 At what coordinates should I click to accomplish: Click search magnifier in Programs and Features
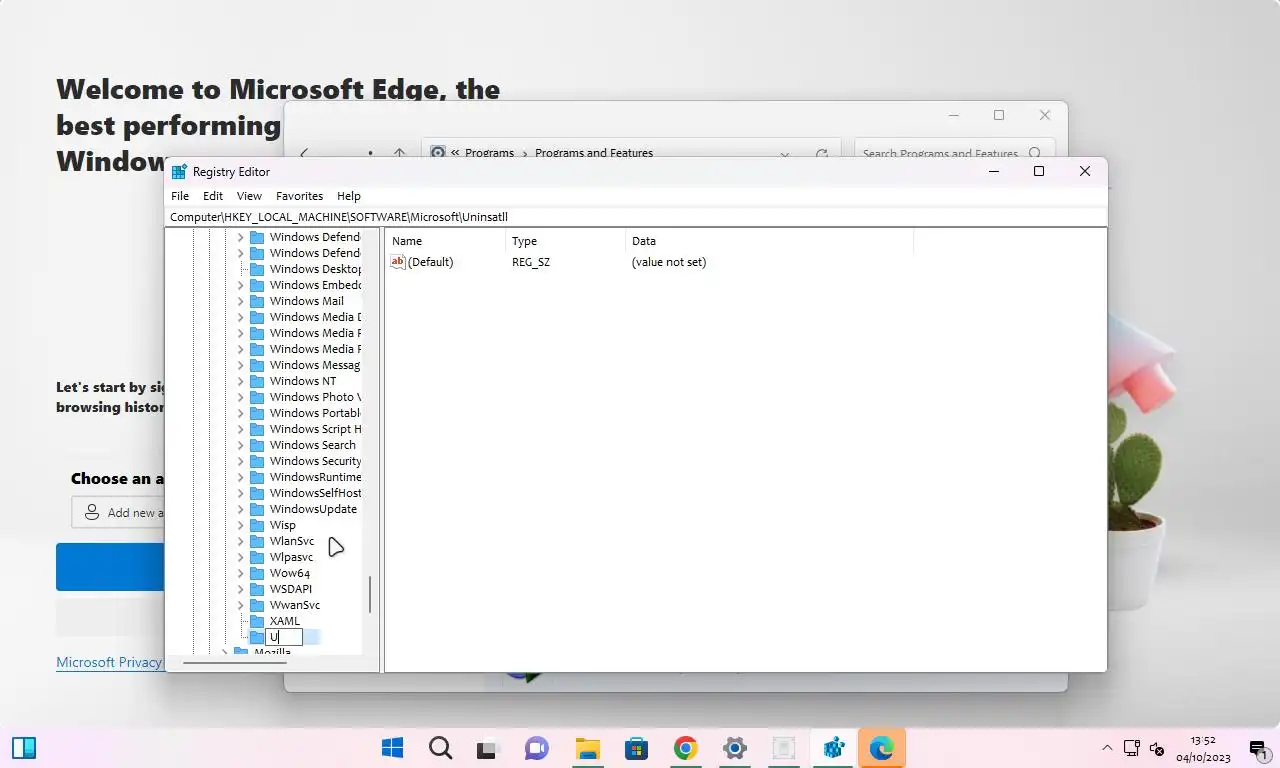point(1035,154)
